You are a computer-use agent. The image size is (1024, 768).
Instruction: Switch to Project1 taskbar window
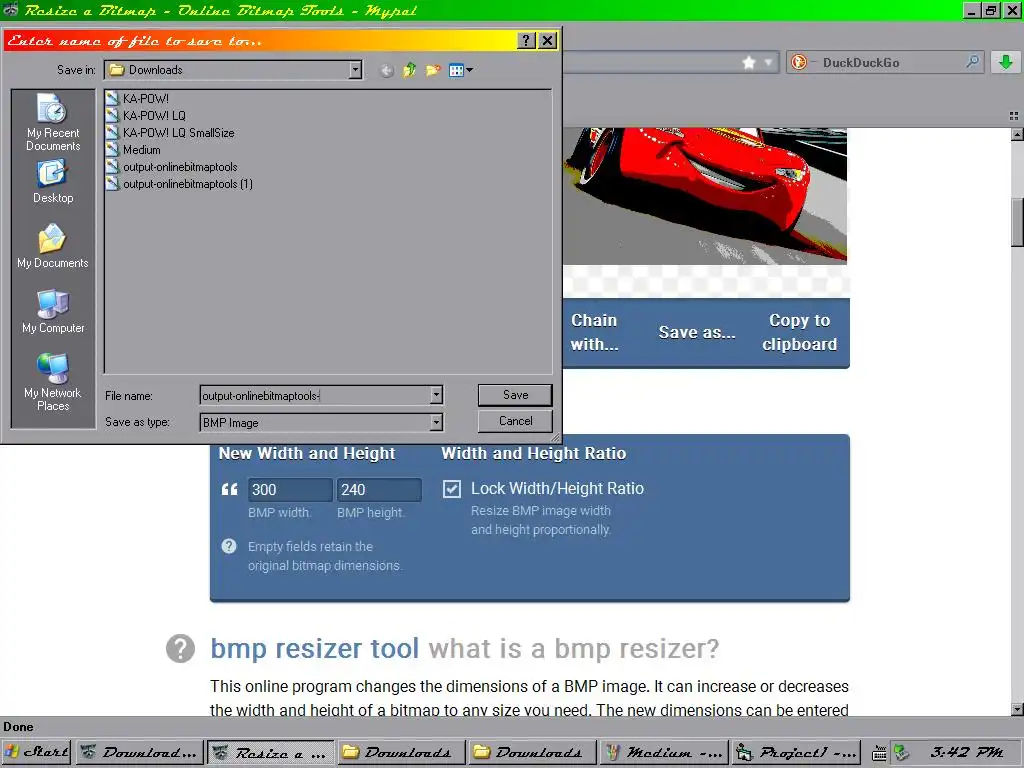[795, 752]
